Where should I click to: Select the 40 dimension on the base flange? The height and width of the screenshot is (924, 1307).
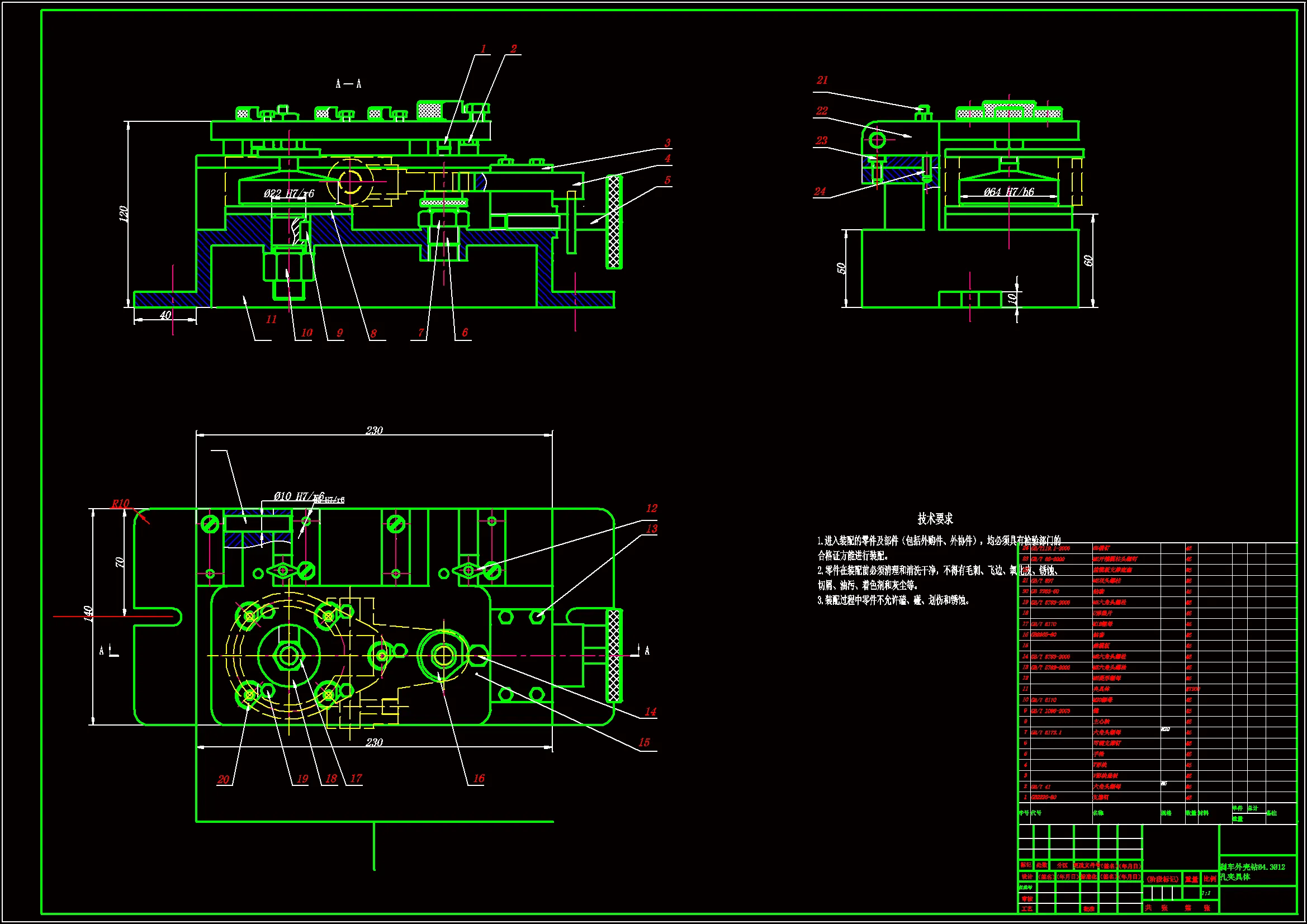(165, 315)
